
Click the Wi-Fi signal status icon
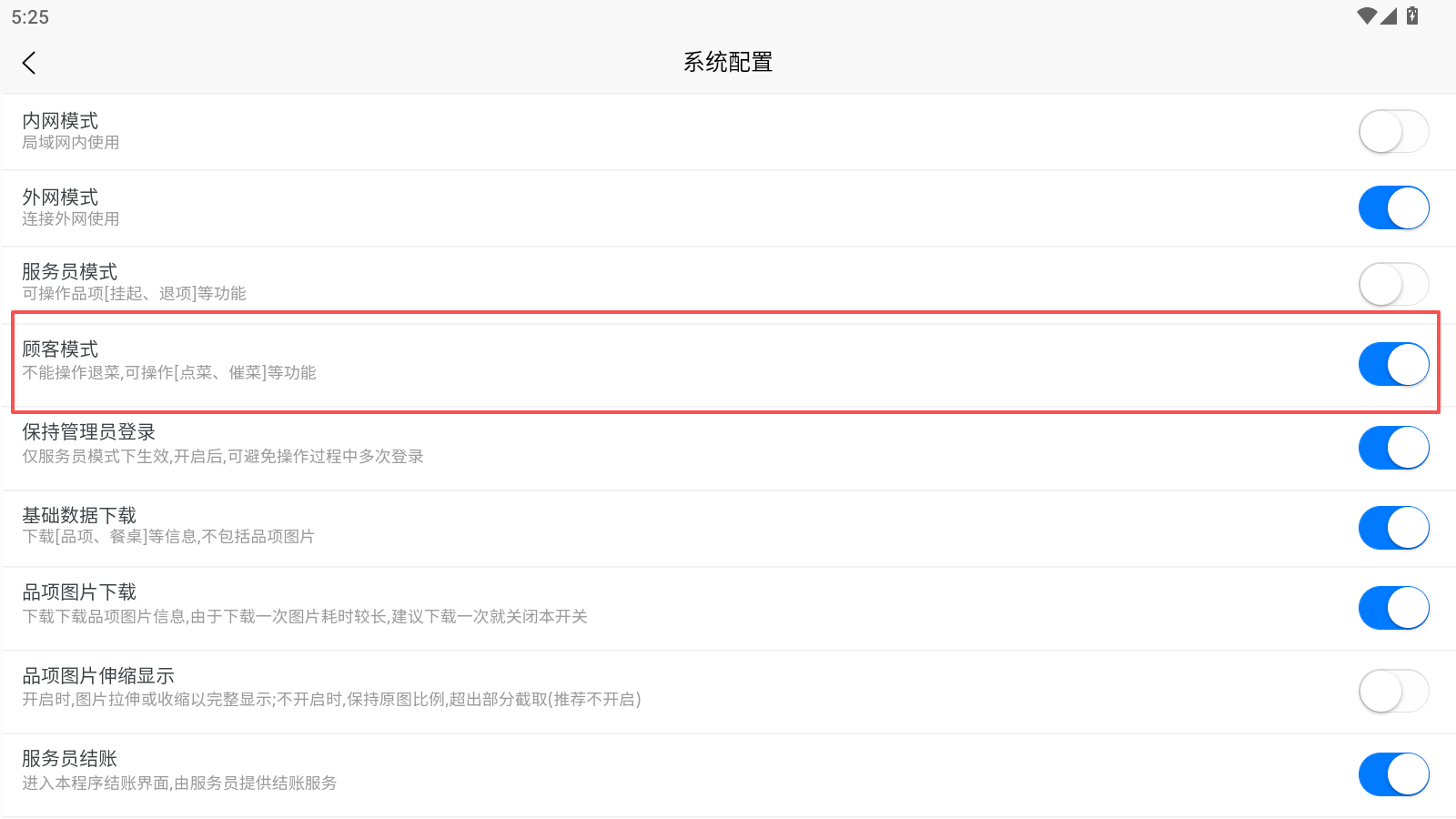pos(1366,16)
